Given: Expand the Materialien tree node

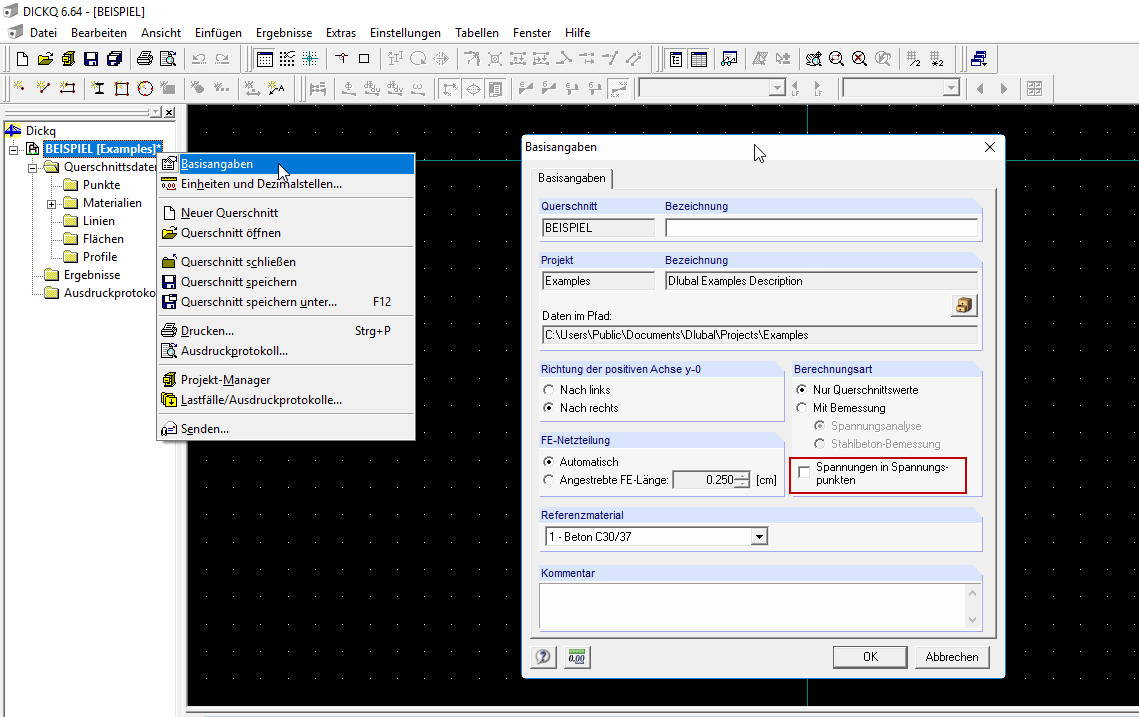Looking at the screenshot, I should (51, 203).
